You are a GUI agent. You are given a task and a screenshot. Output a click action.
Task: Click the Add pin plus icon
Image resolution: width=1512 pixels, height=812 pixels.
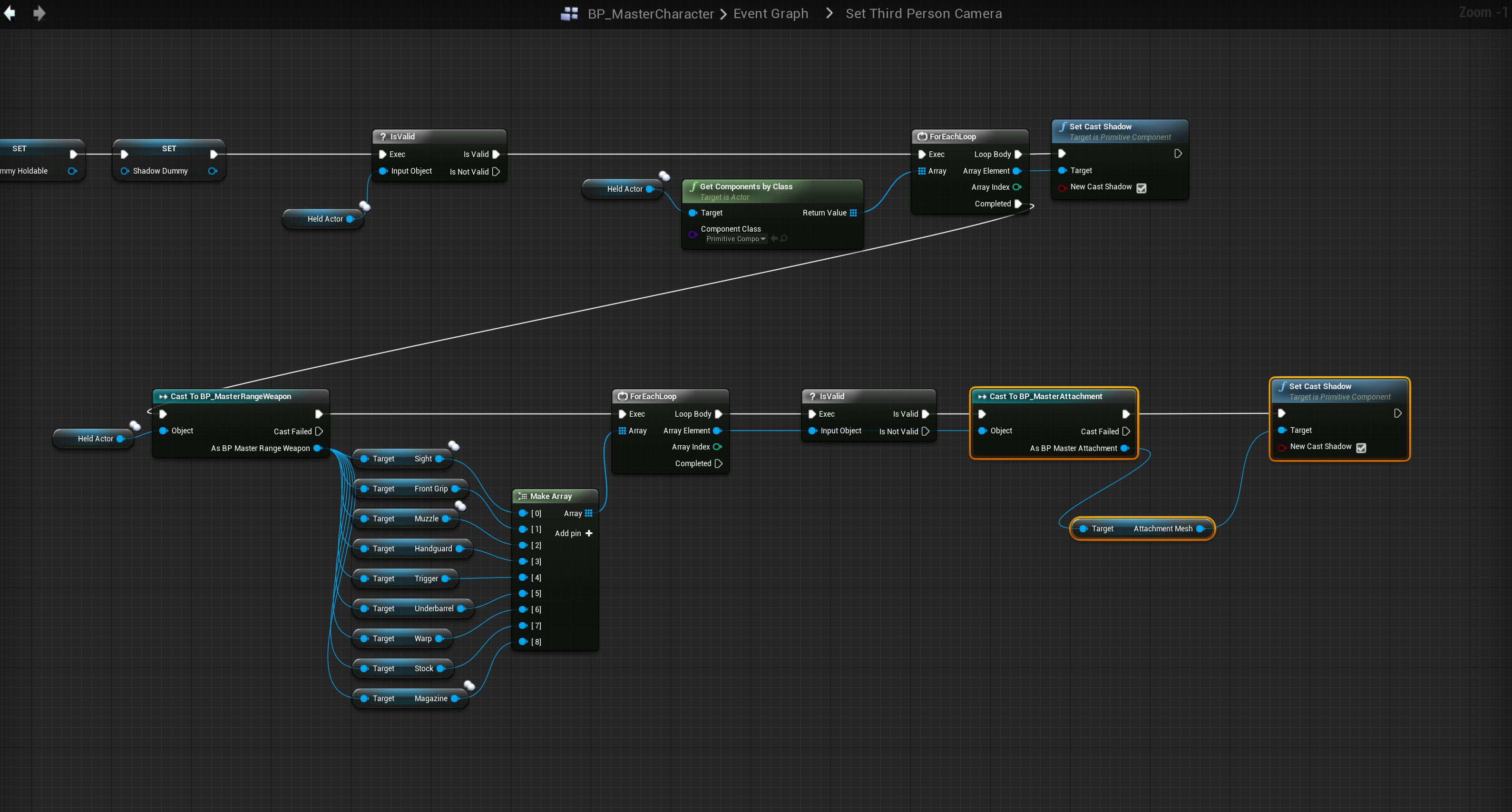click(x=589, y=533)
